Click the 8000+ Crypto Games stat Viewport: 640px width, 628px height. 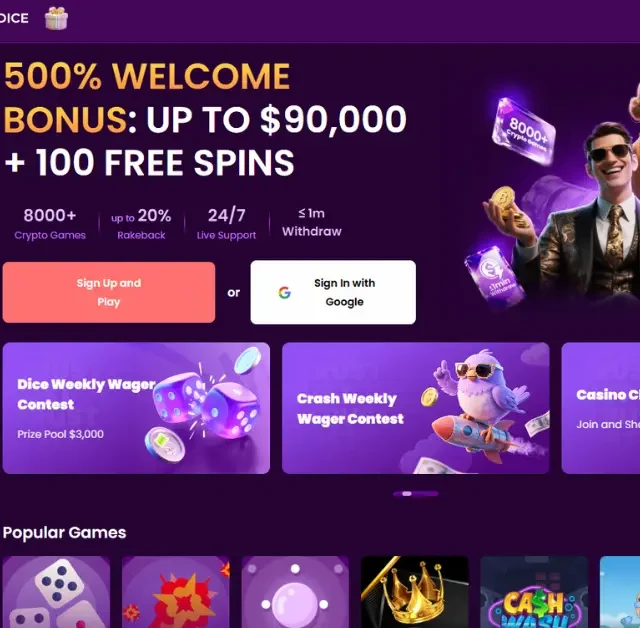click(50, 224)
